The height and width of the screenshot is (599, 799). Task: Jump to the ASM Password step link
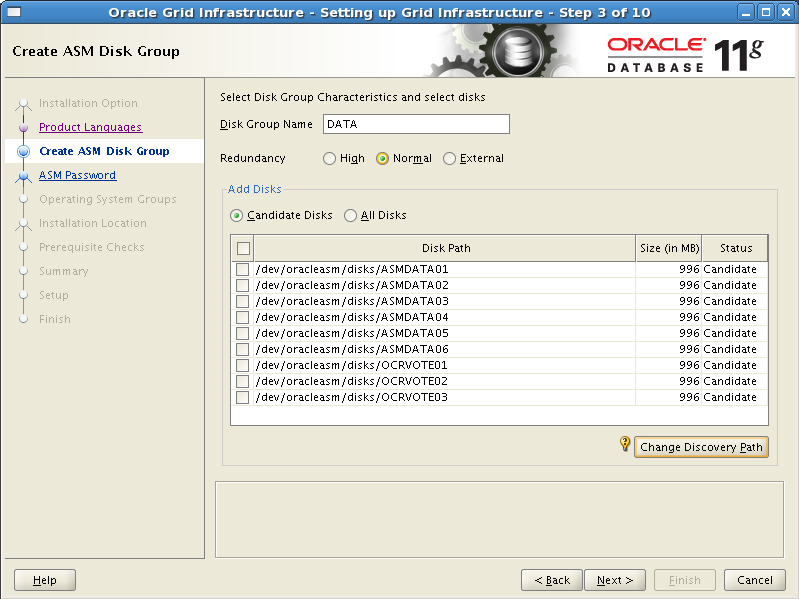tap(77, 175)
